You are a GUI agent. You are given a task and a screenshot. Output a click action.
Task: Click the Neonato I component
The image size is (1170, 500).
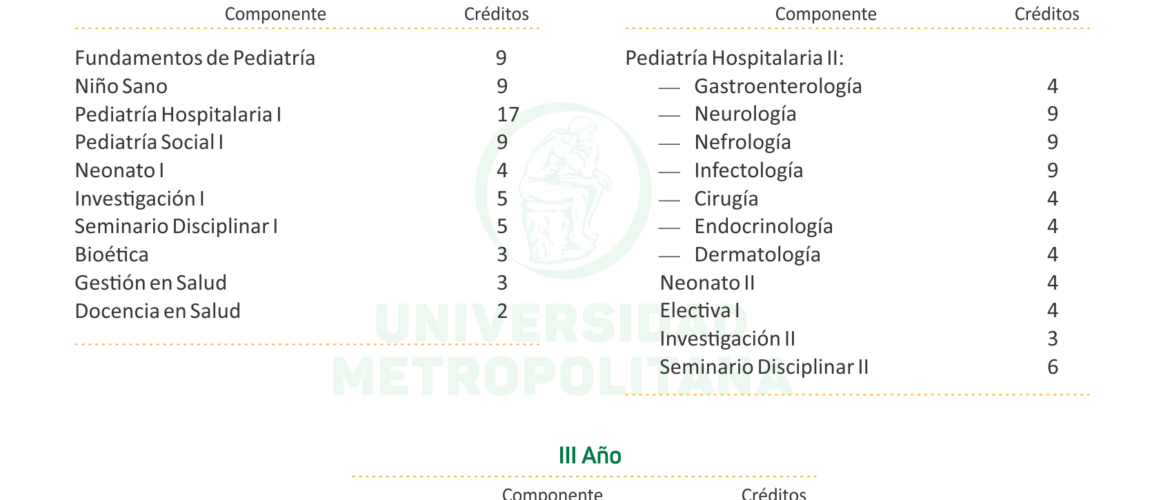(119, 170)
